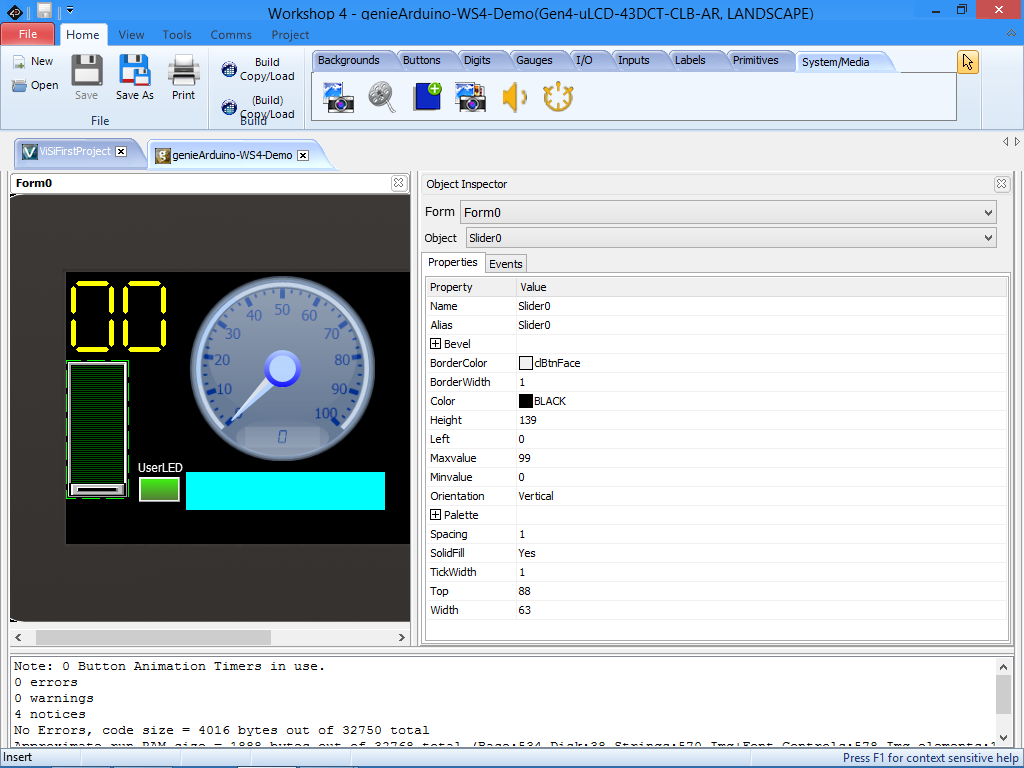Screen dimensions: 1024x768
Task: Click the UserLED green indicator on form
Action: [159, 490]
